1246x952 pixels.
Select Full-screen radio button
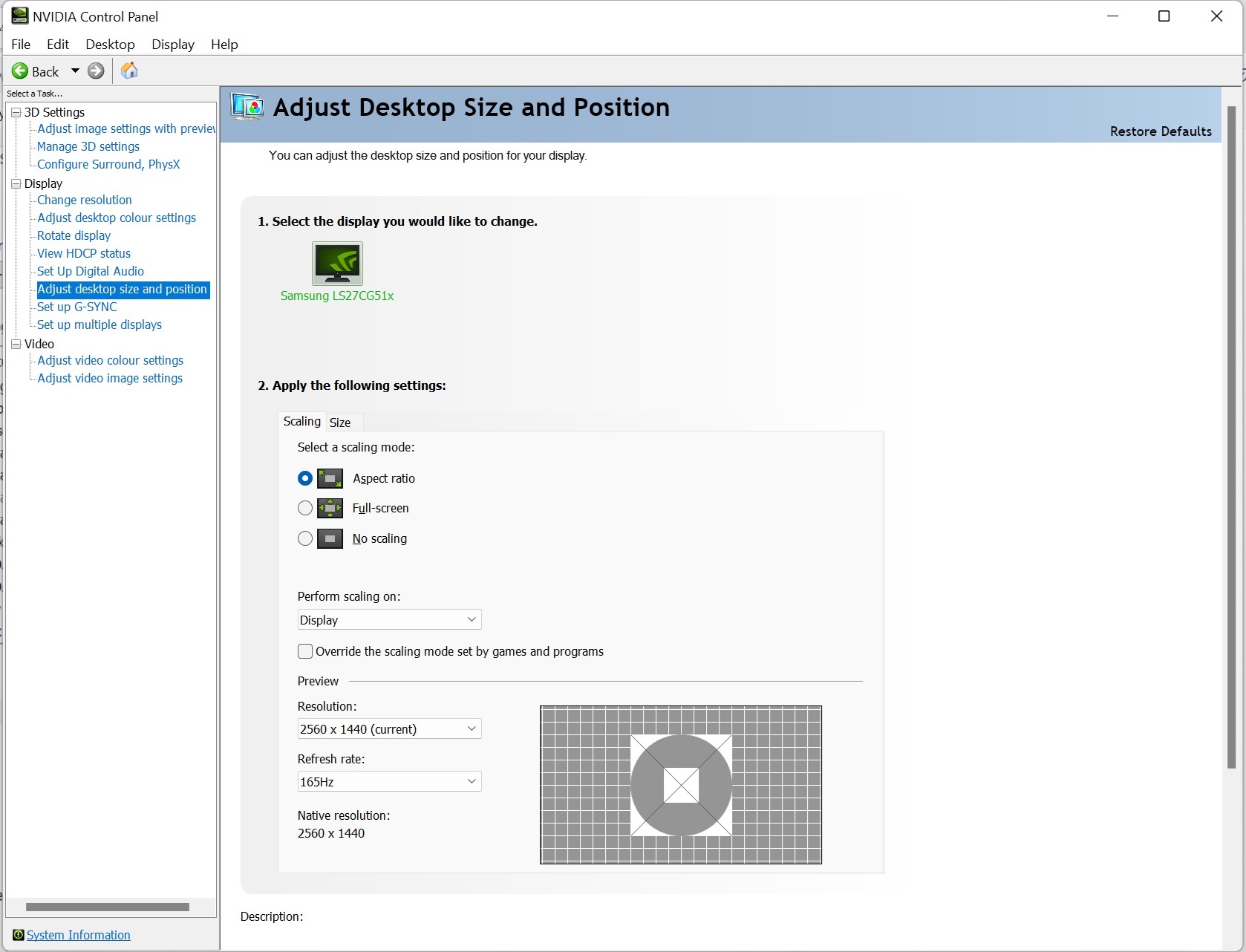tap(305, 509)
